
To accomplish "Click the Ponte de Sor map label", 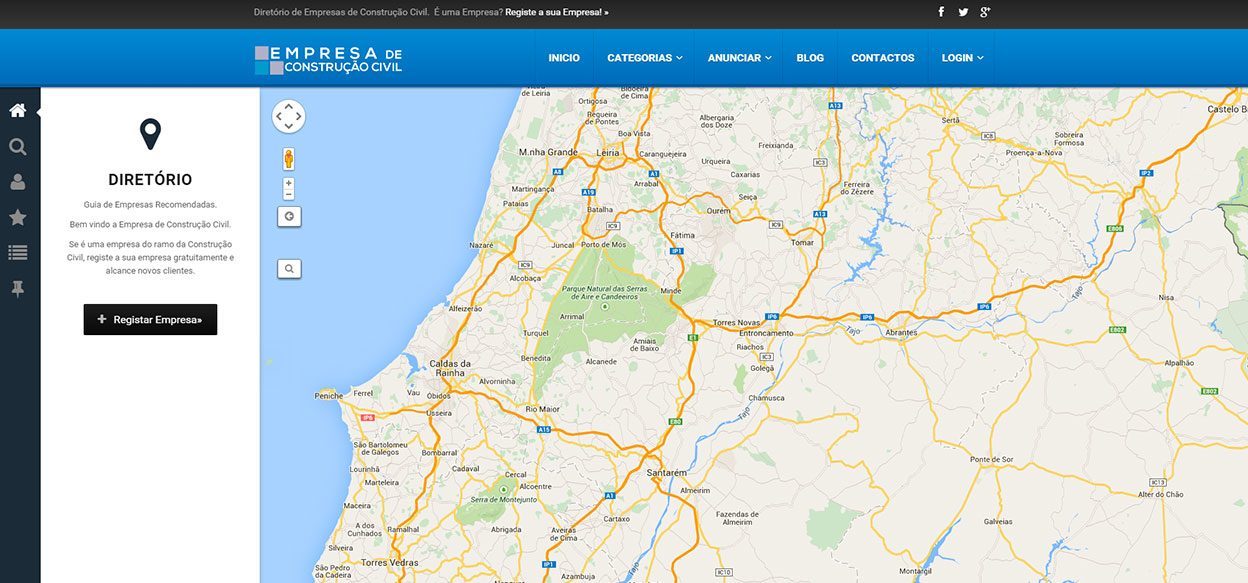I will 992,459.
